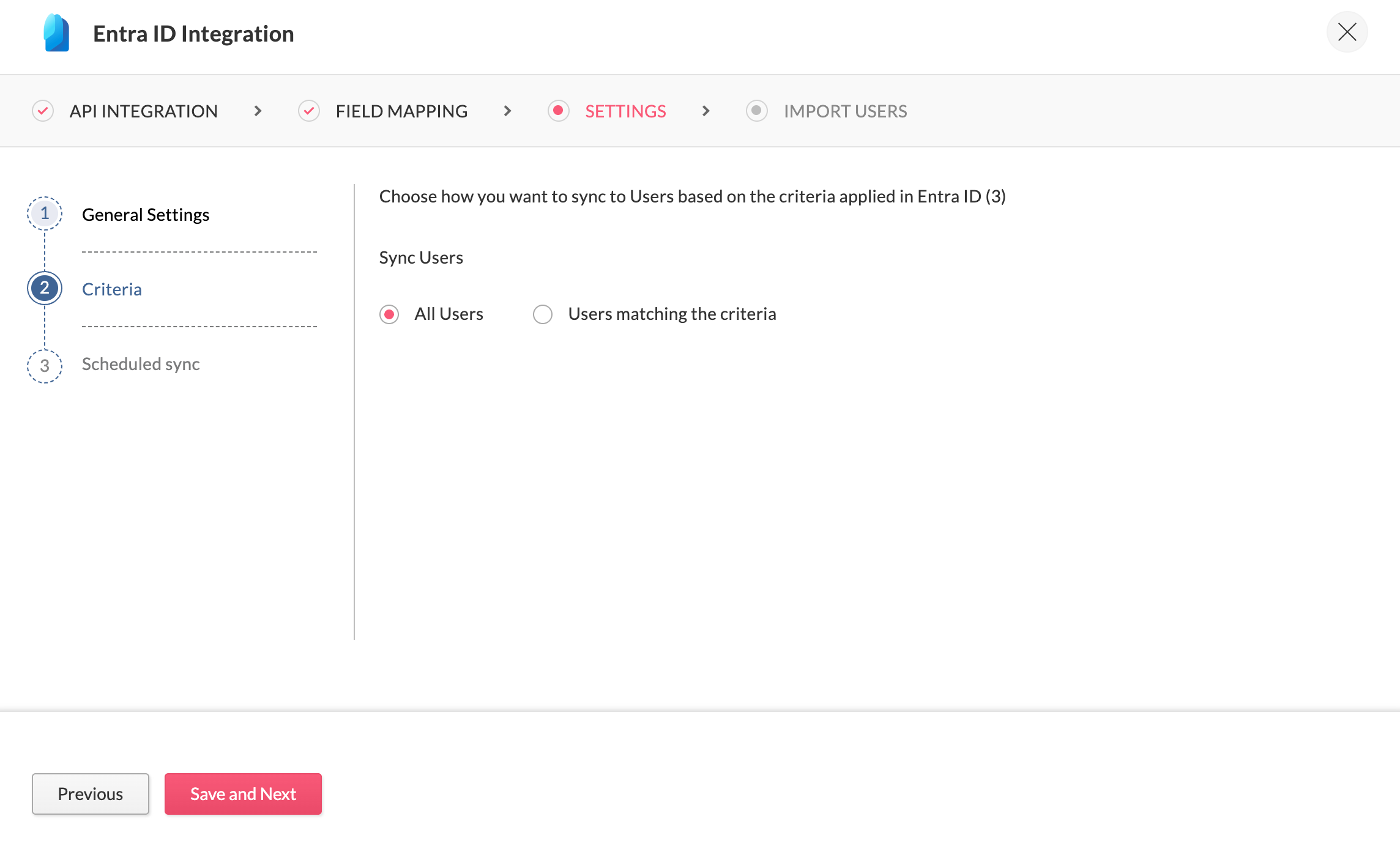Click Save and Next button
Screen dimensions: 1400x849
point(243,794)
